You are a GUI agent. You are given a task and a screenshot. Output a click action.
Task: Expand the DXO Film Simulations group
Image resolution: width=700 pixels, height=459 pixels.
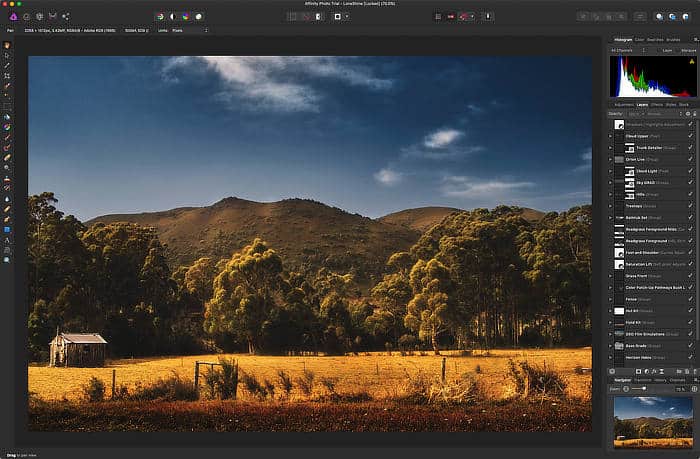tap(611, 334)
